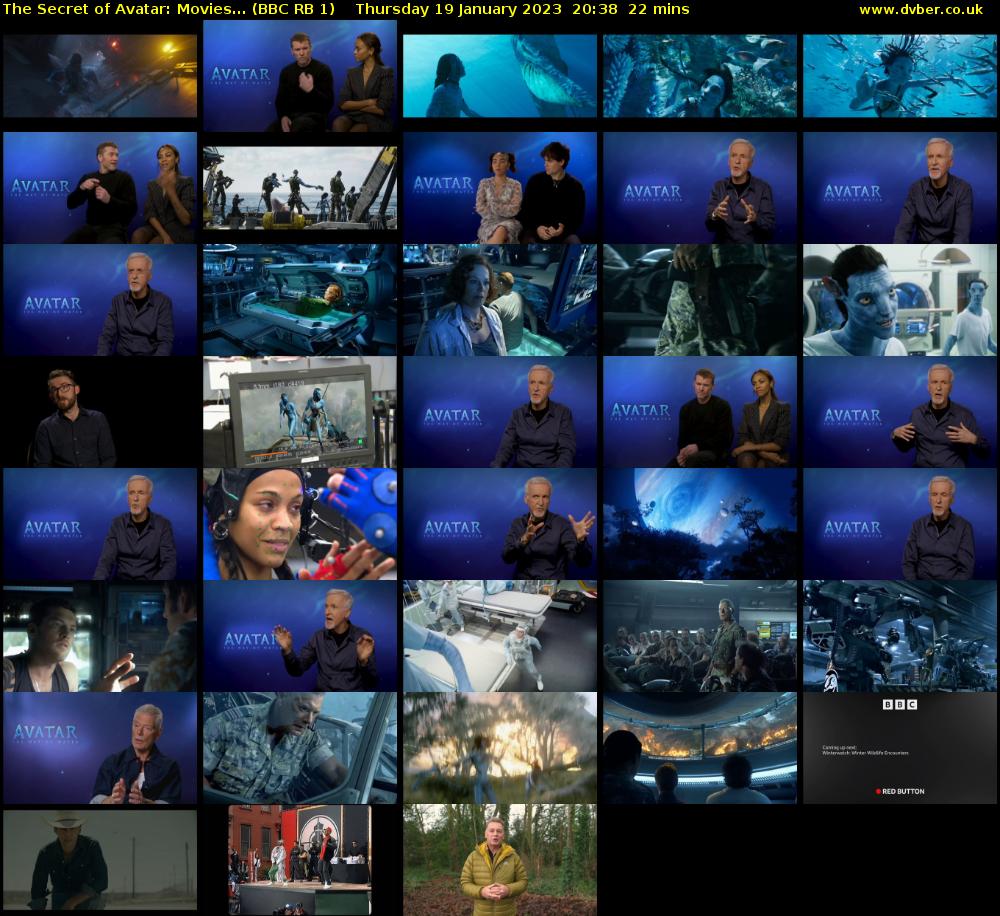
Task: Open the Pandora planet night sky thumbnail
Action: pyautogui.click(x=700, y=524)
